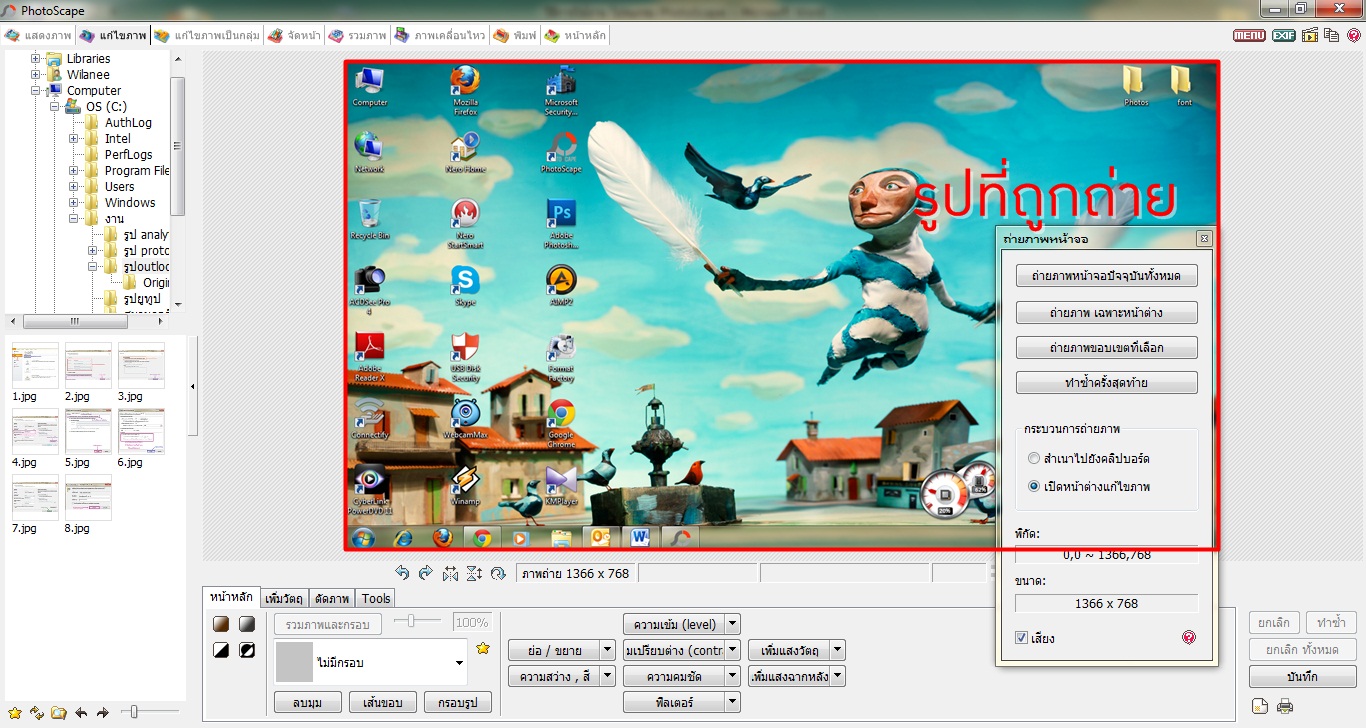Screen dimensions: 1366x728
Task: Open the EXIF info icon
Action: pyautogui.click(x=1284, y=35)
